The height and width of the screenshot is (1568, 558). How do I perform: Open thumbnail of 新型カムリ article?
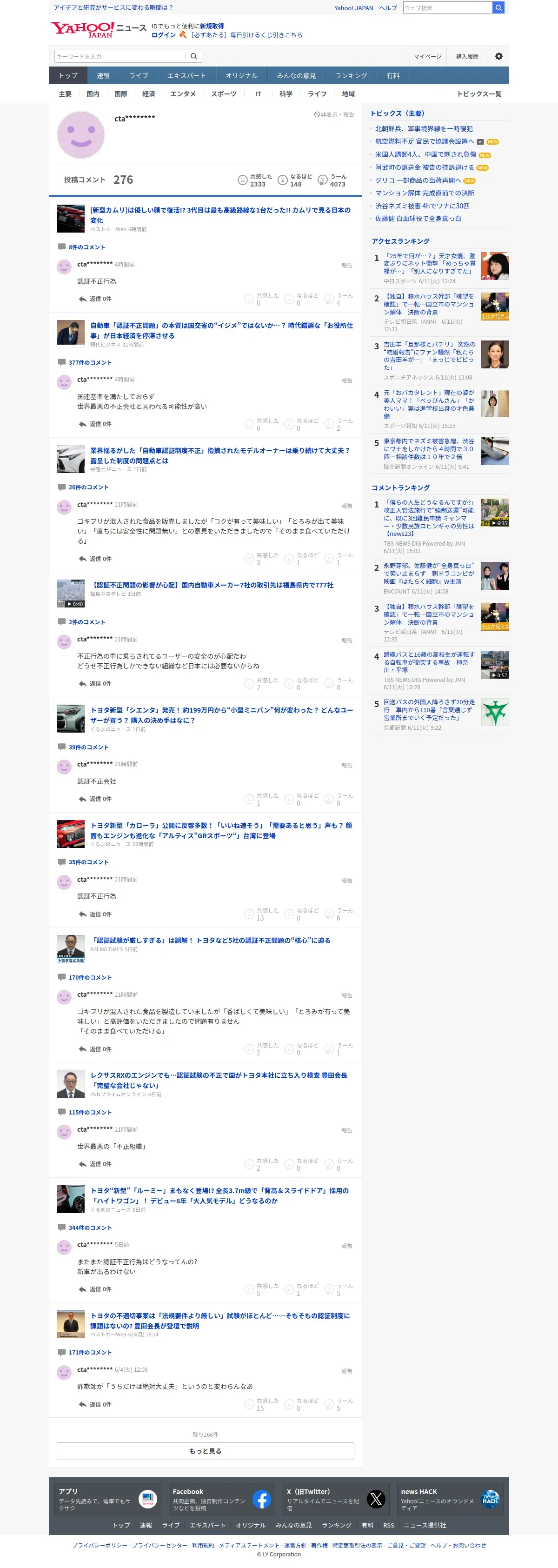click(71, 219)
